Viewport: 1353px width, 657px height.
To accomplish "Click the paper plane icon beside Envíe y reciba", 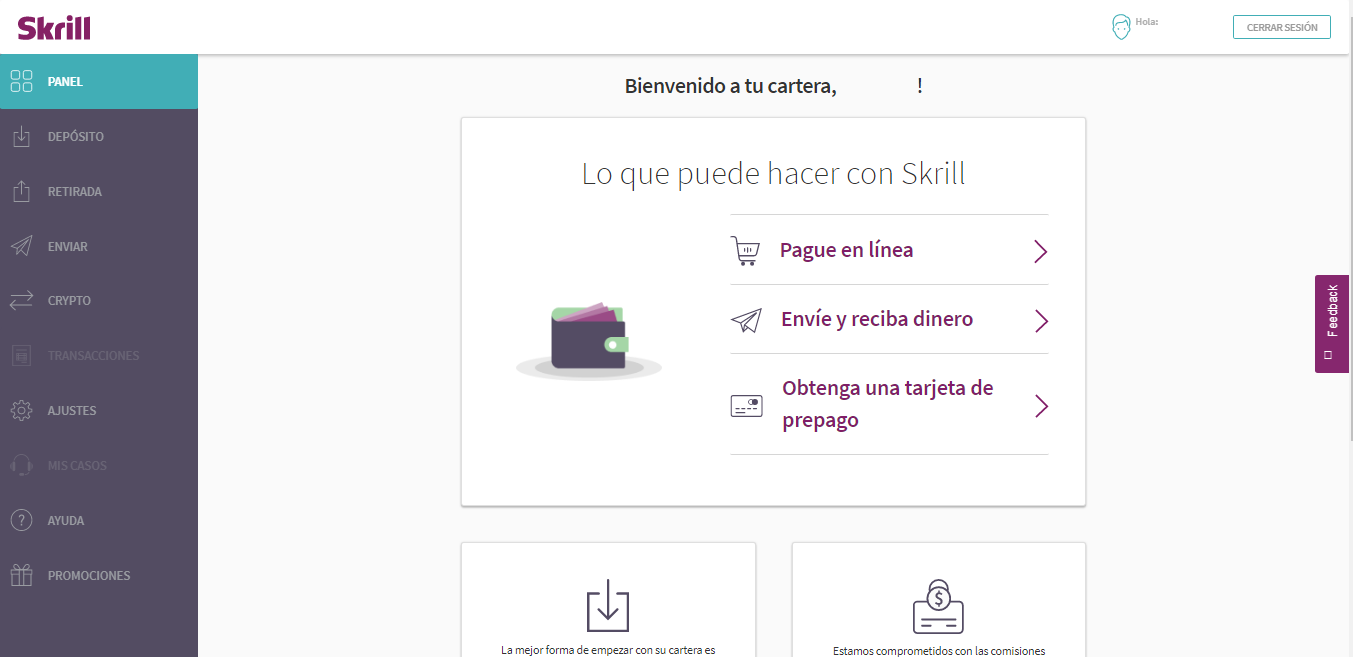I will pyautogui.click(x=746, y=320).
